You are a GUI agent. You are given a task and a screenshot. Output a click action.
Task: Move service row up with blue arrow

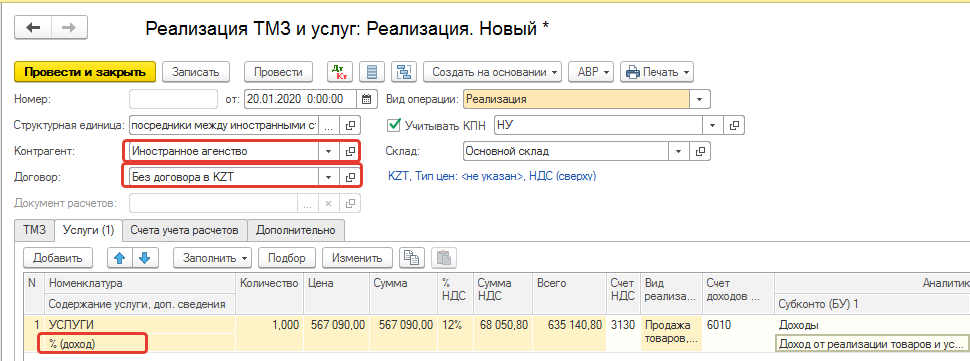pos(121,258)
